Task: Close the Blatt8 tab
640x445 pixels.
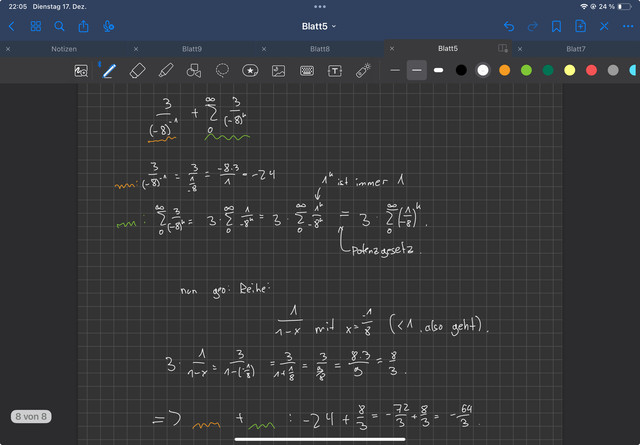Action: tap(264, 49)
